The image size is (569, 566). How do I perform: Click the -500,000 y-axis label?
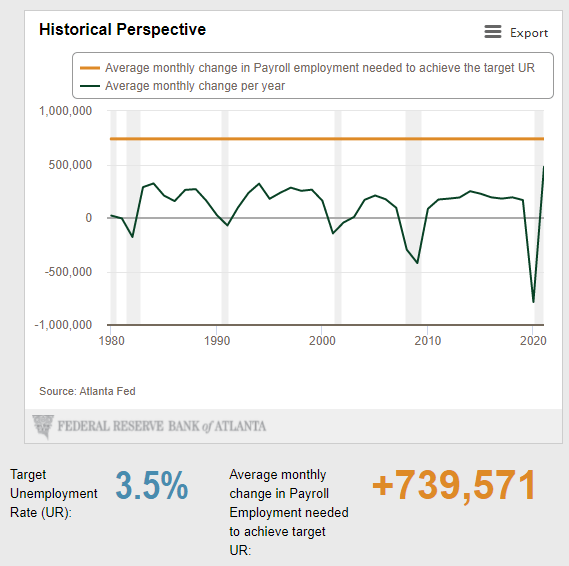pos(68,272)
